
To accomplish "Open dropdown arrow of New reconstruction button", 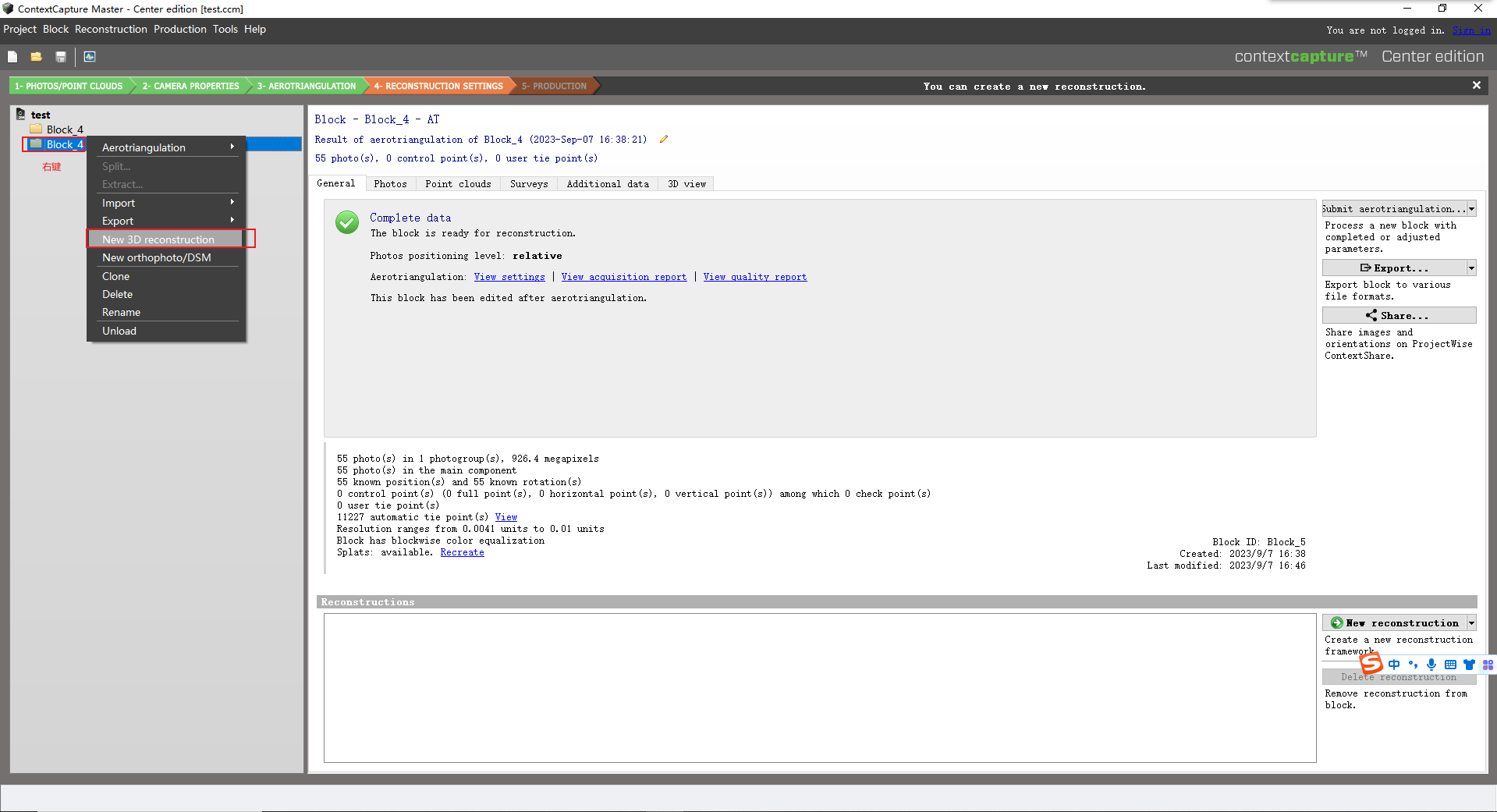I will (1472, 622).
